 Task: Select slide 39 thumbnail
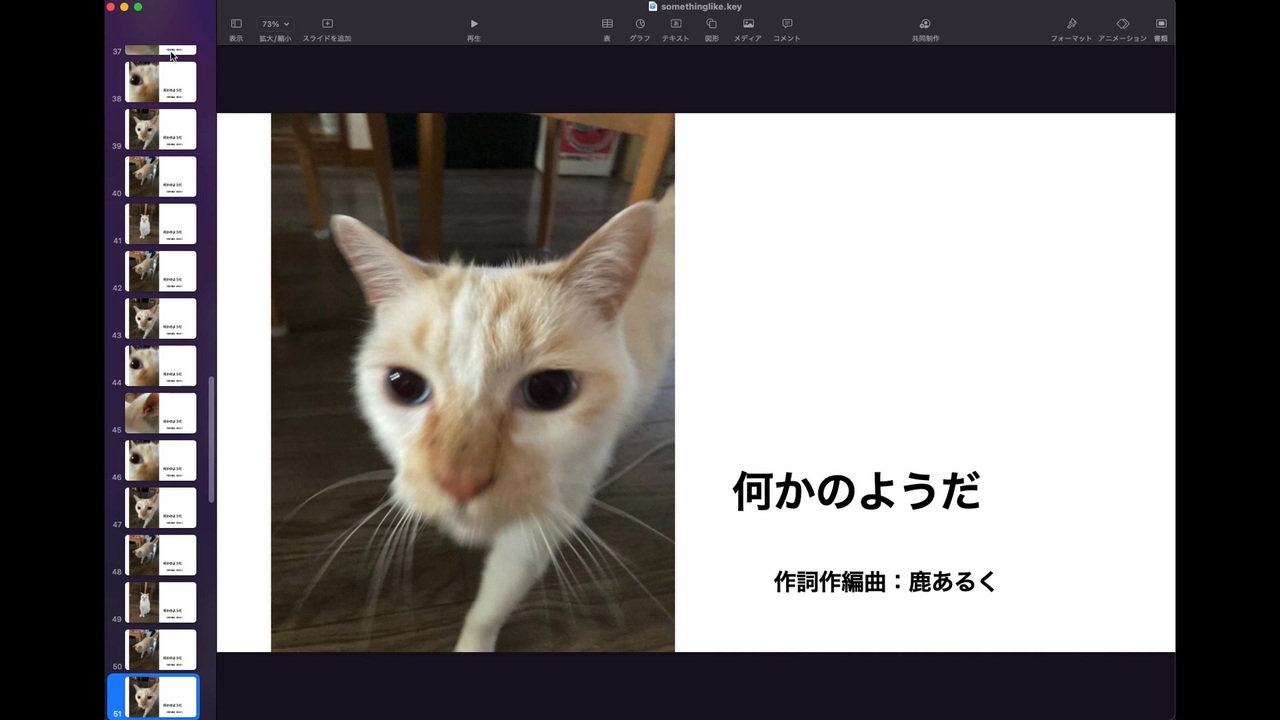(160, 129)
